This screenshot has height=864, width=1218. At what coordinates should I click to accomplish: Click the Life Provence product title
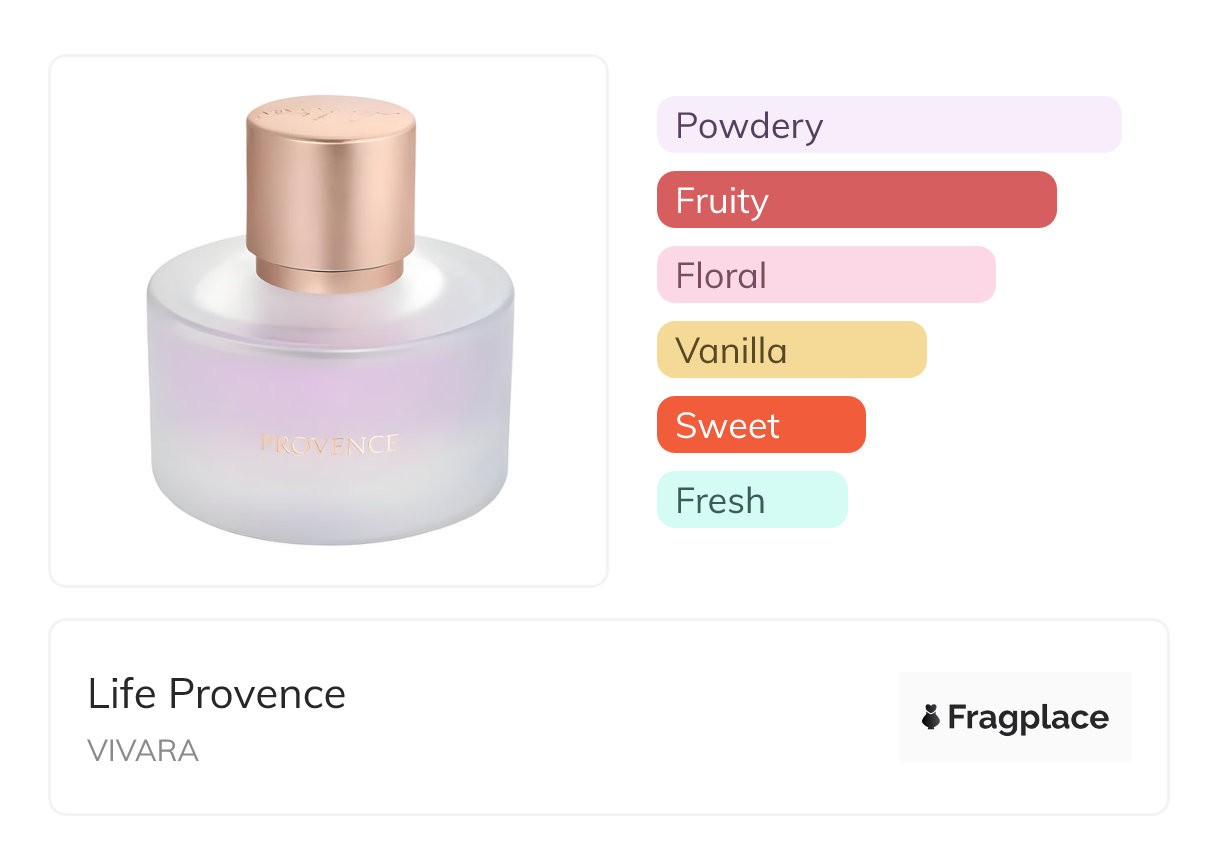click(217, 694)
